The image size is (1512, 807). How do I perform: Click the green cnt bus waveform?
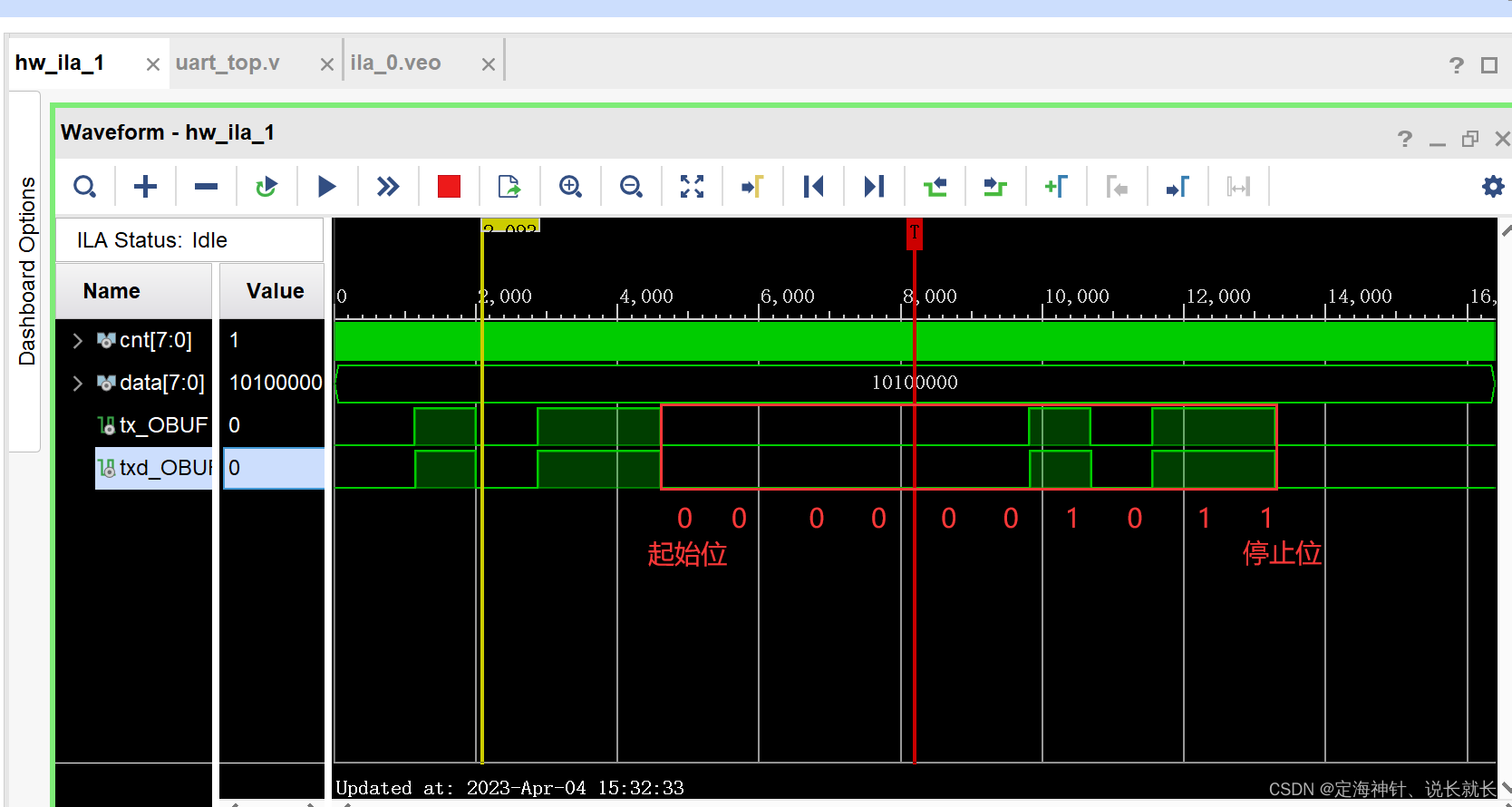(915, 342)
